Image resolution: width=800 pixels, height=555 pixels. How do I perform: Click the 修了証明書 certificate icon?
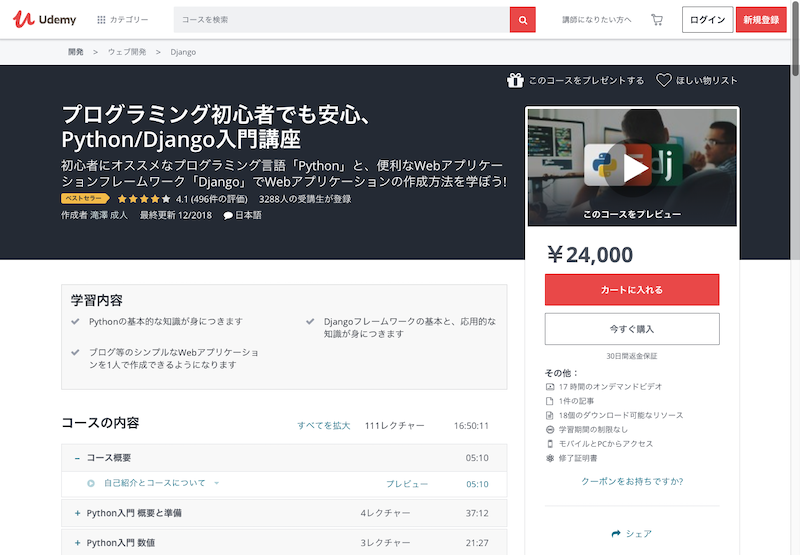point(549,458)
